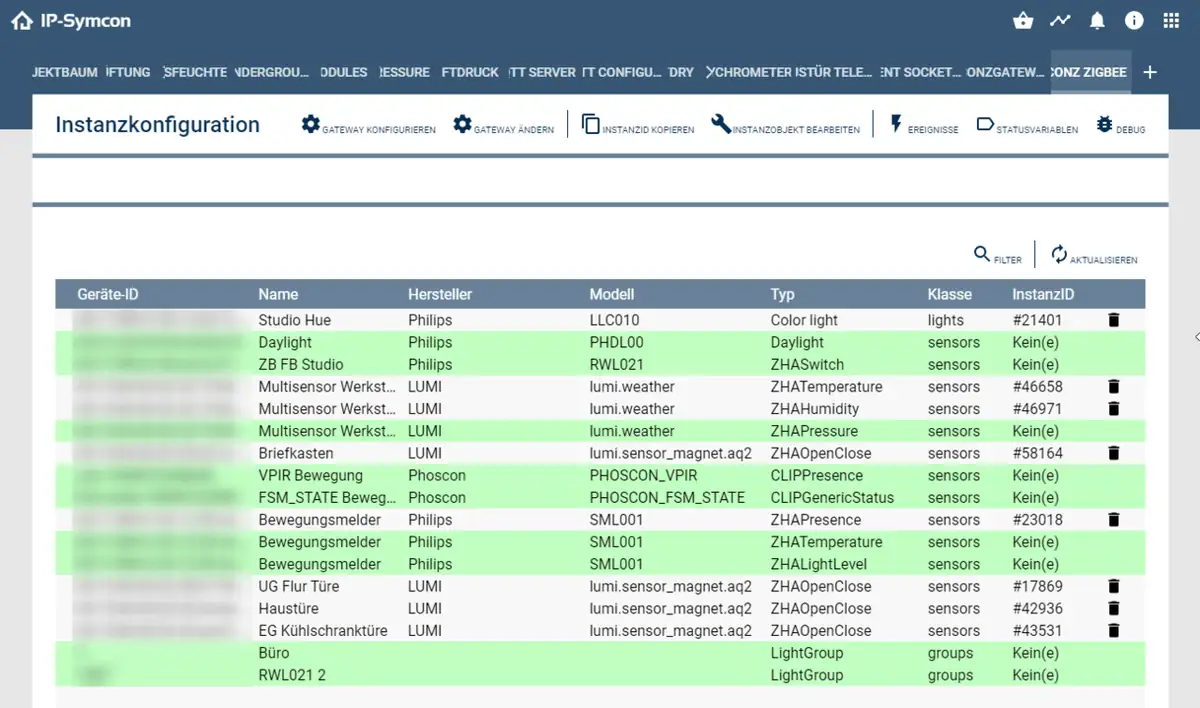This screenshot has width=1200, height=708.
Task: Open Ereignisse lightning bolt button
Action: pos(923,126)
